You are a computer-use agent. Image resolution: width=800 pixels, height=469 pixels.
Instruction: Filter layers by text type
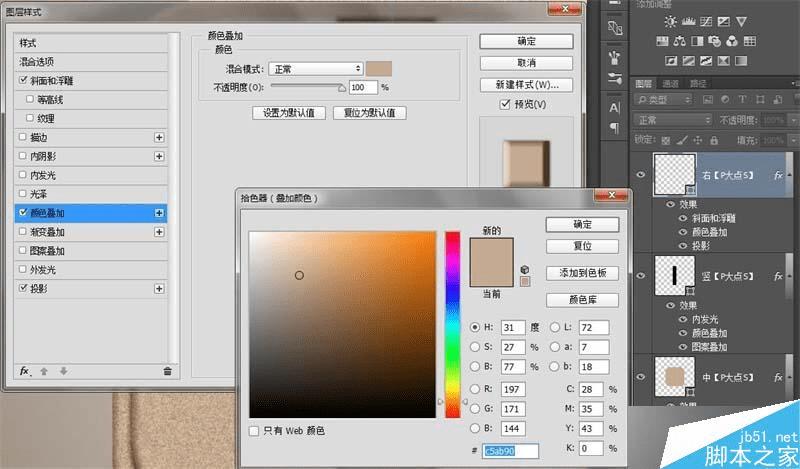click(742, 100)
